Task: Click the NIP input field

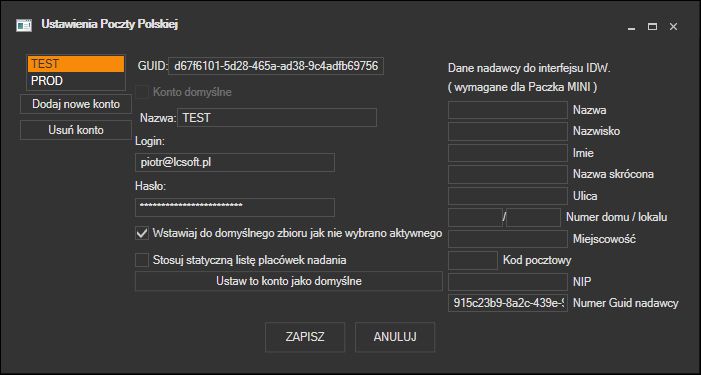Action: click(508, 282)
